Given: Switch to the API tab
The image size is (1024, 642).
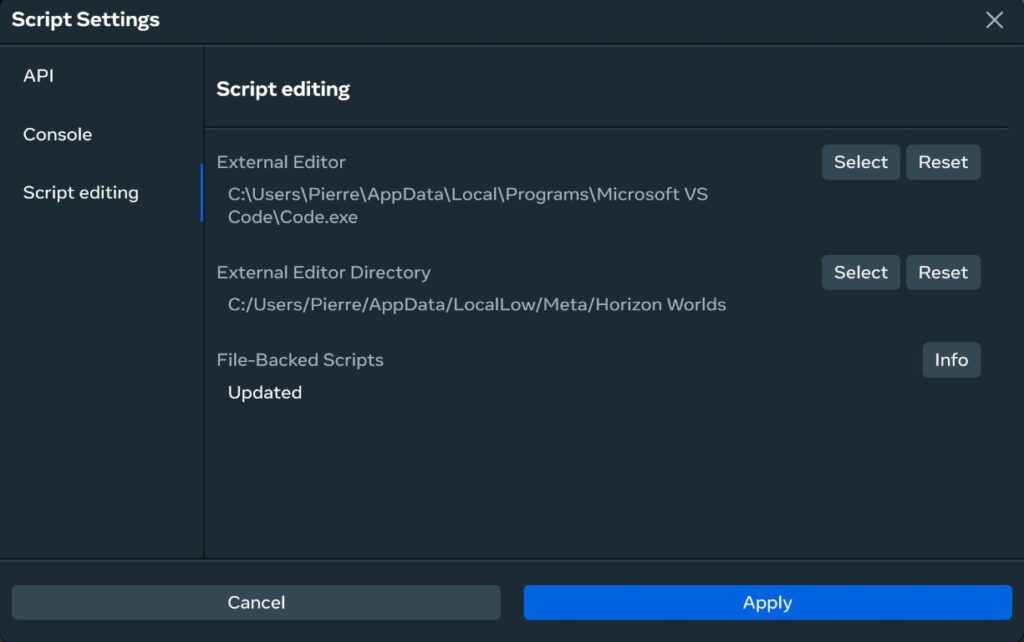Looking at the screenshot, I should (x=40, y=75).
